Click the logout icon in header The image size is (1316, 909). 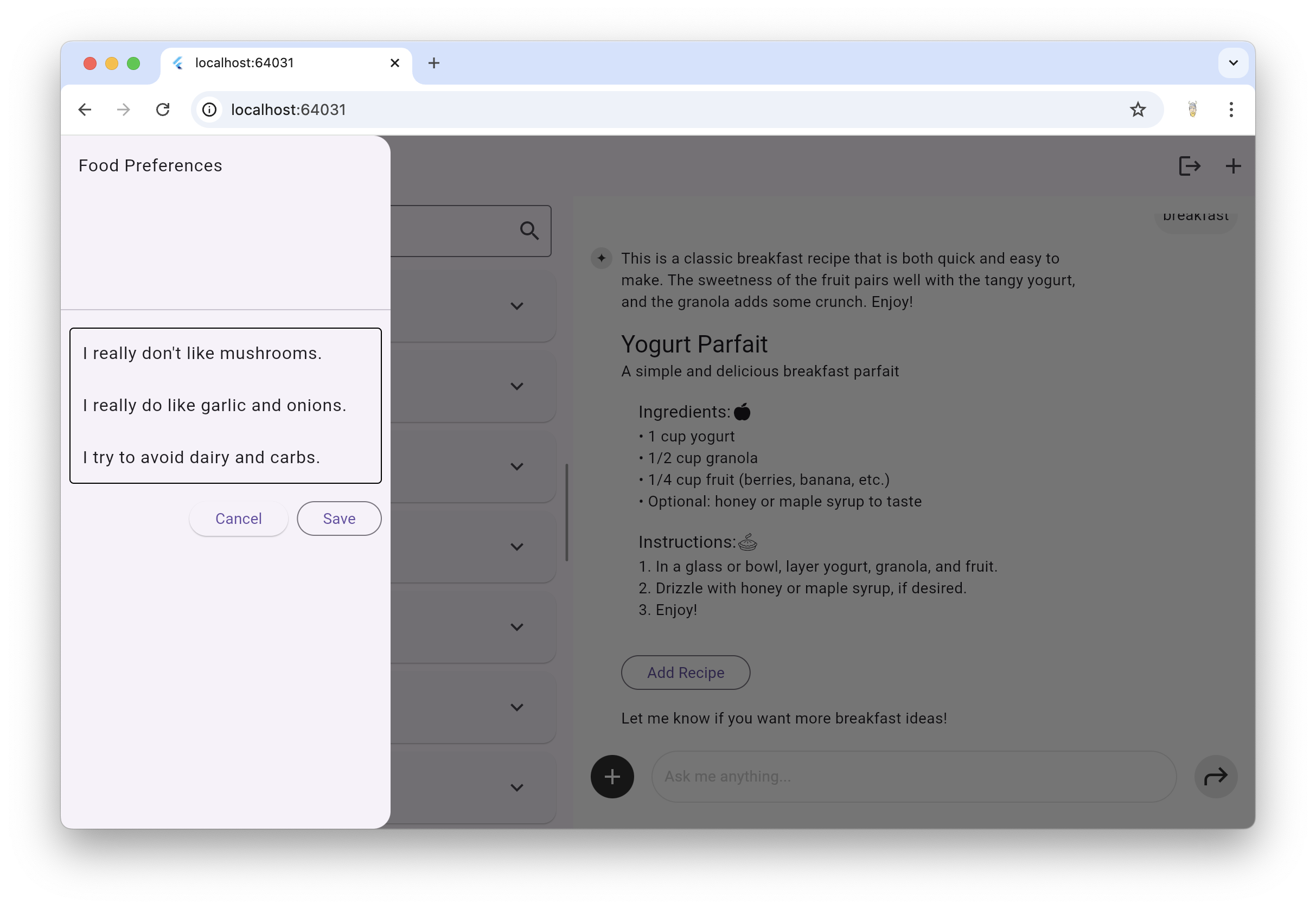tap(1190, 167)
